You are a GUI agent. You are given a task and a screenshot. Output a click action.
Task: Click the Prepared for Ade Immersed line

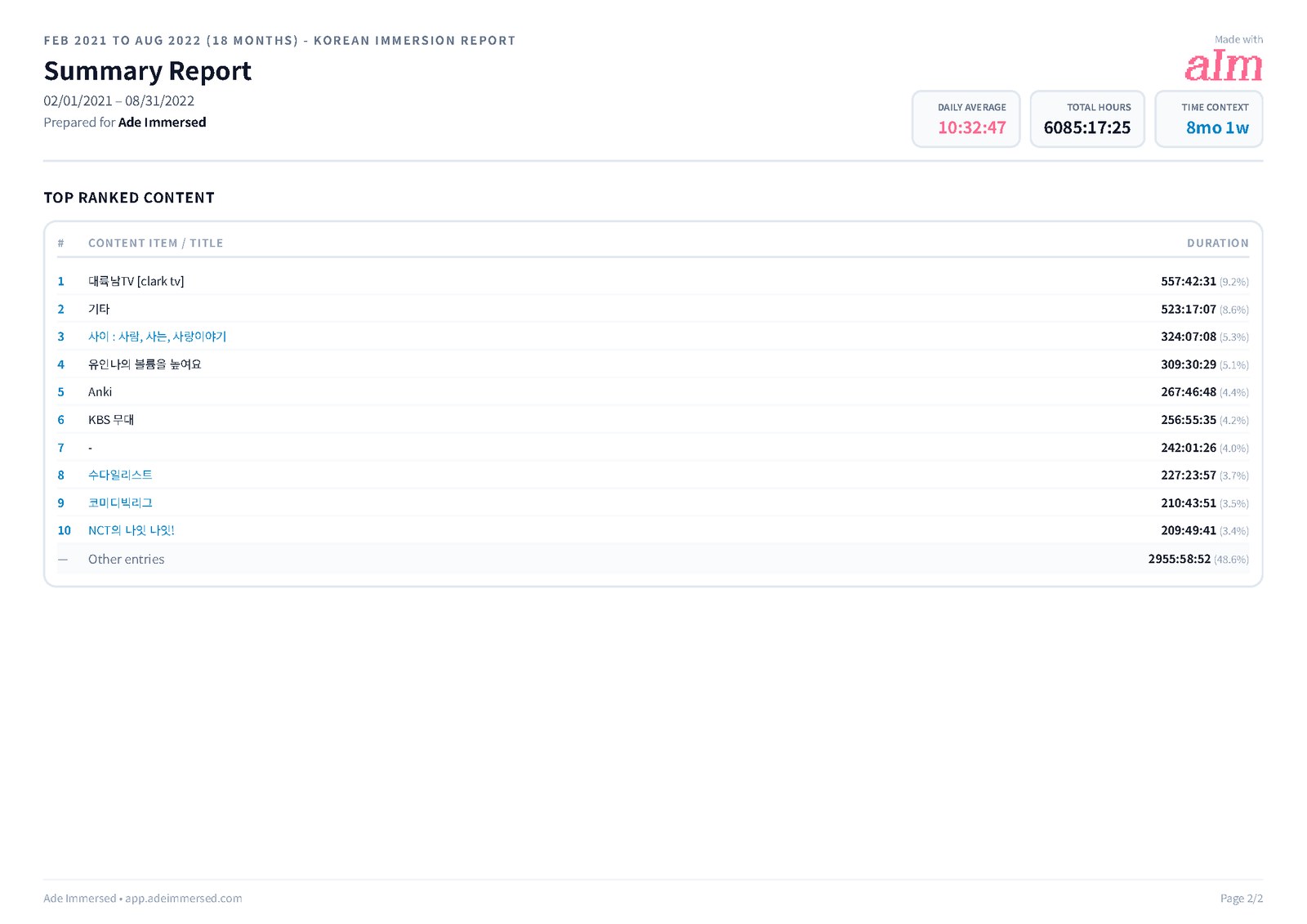tap(125, 122)
